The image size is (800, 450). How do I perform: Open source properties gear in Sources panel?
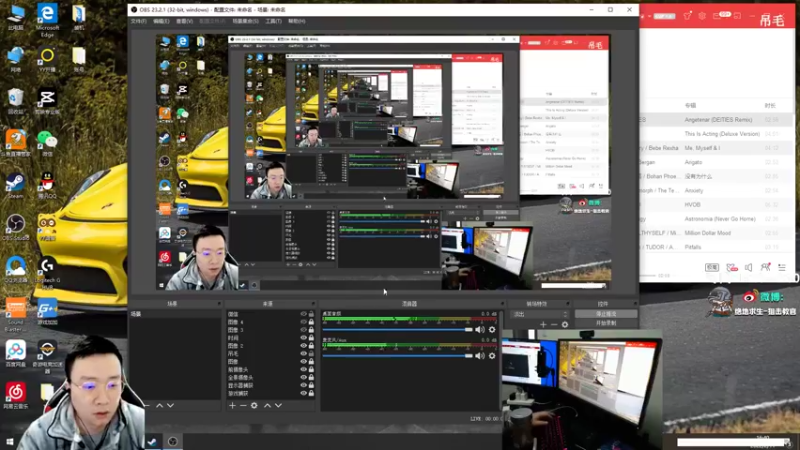tap(254, 406)
